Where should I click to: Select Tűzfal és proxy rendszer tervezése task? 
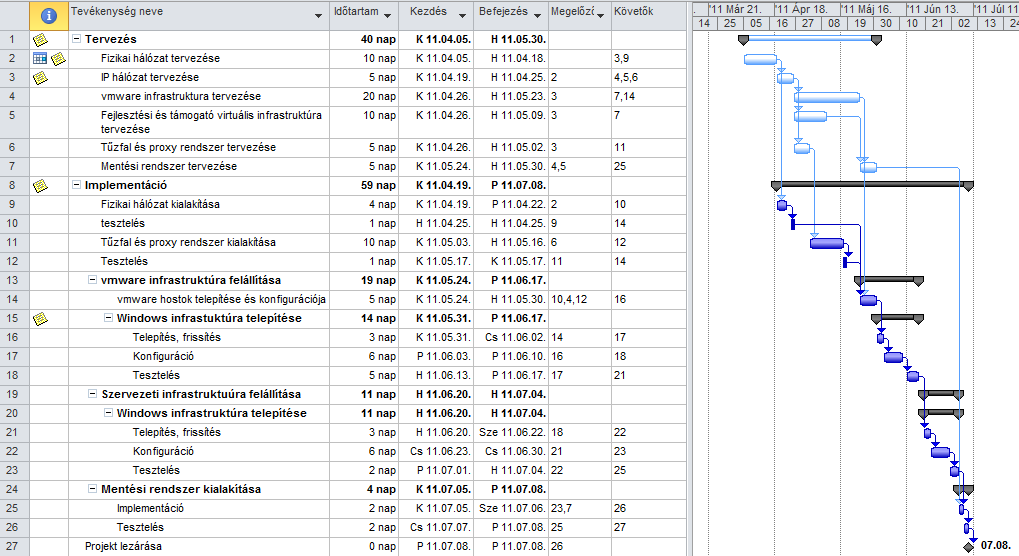pyautogui.click(x=188, y=147)
